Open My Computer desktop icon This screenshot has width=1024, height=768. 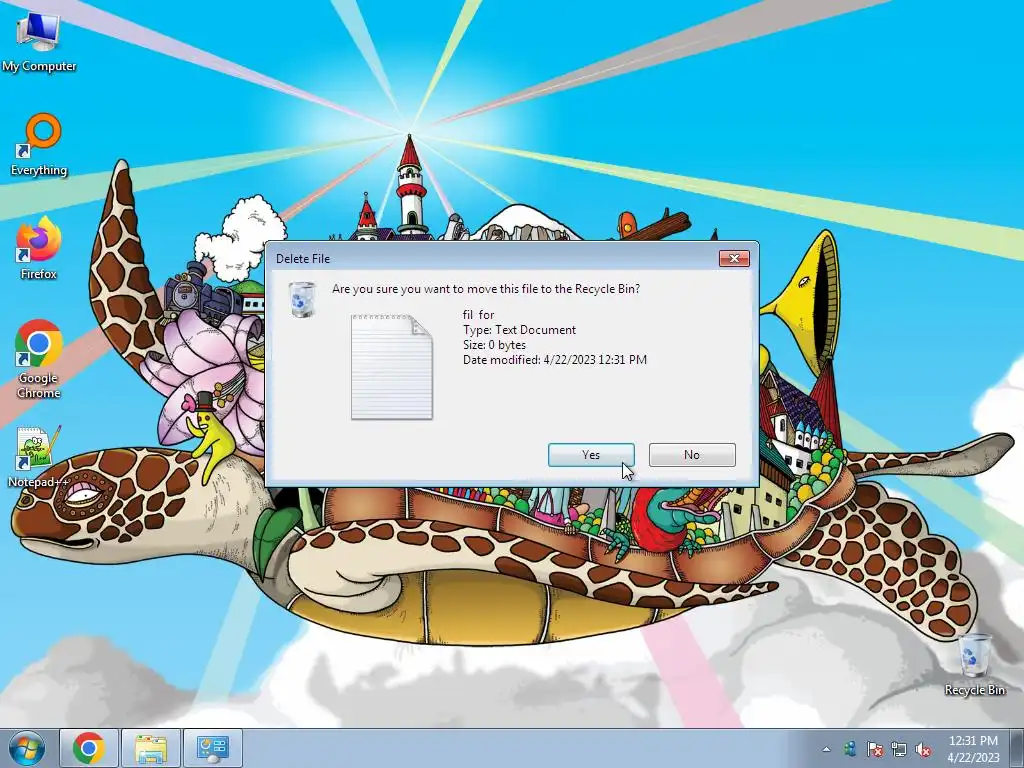click(39, 42)
